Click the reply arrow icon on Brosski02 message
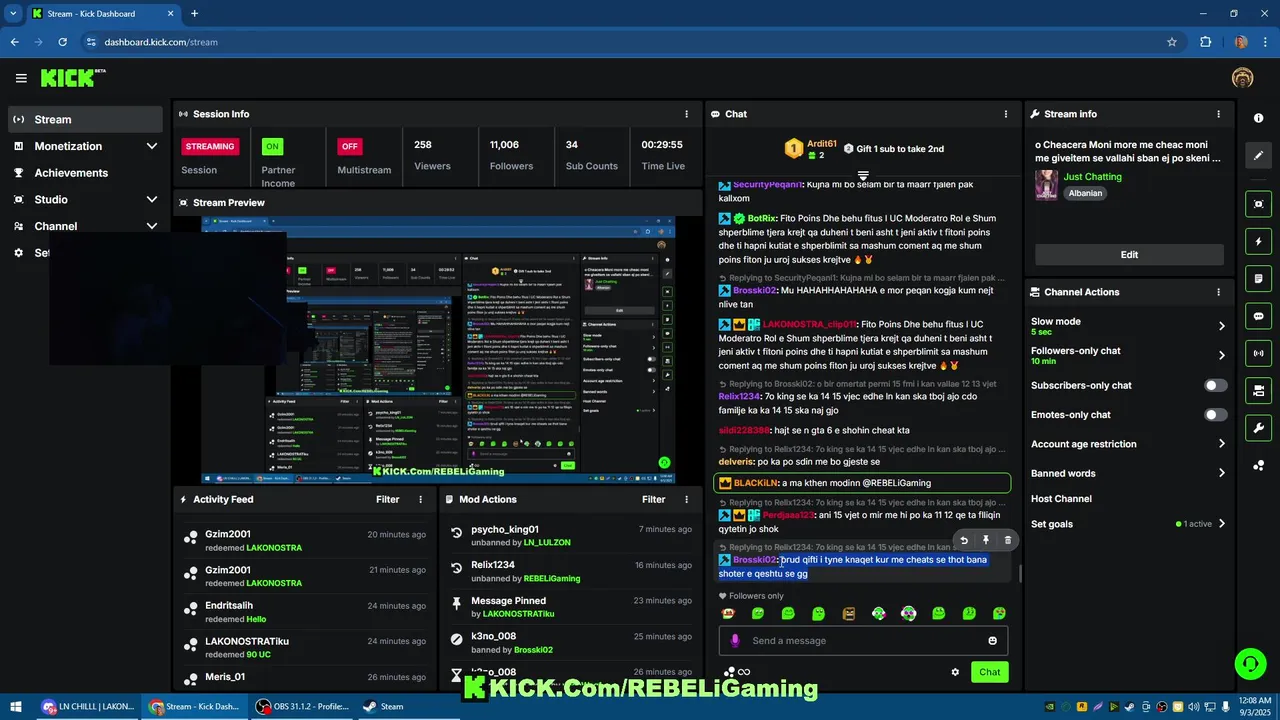1280x720 pixels. tap(964, 540)
